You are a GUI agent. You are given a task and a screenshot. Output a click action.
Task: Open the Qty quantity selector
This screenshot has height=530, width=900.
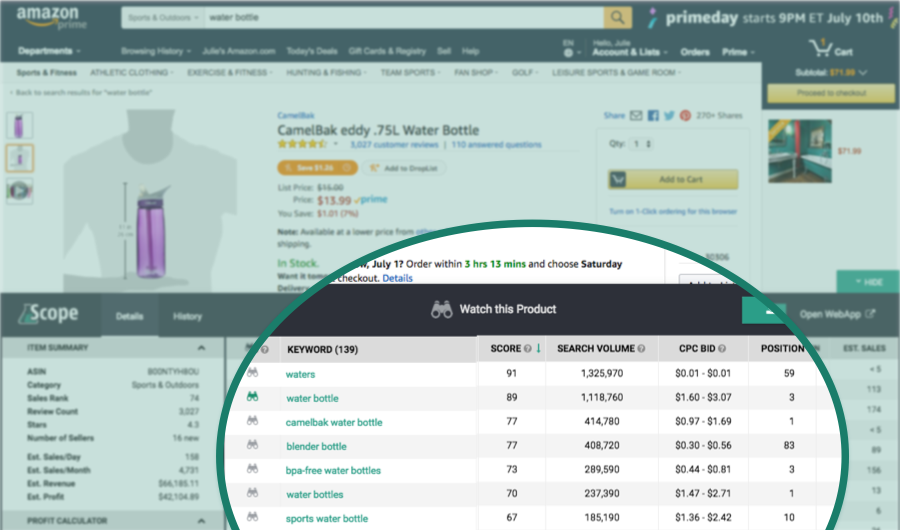(x=641, y=144)
